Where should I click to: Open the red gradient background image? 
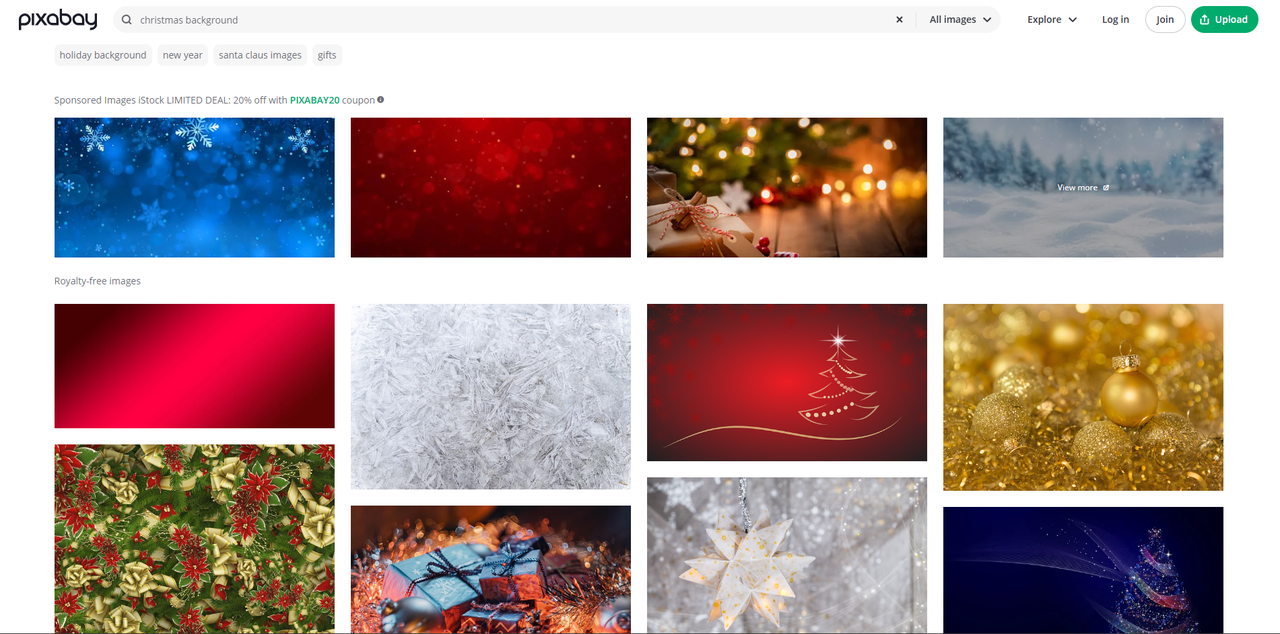pyautogui.click(x=194, y=366)
